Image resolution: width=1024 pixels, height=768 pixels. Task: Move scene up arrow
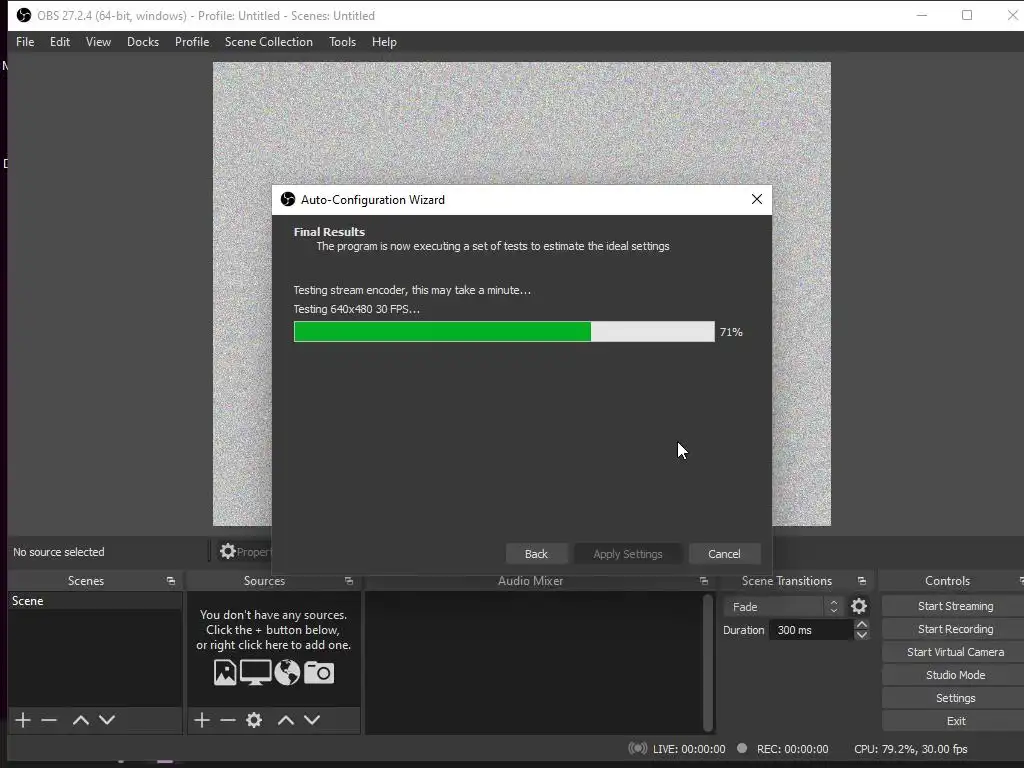[81, 720]
